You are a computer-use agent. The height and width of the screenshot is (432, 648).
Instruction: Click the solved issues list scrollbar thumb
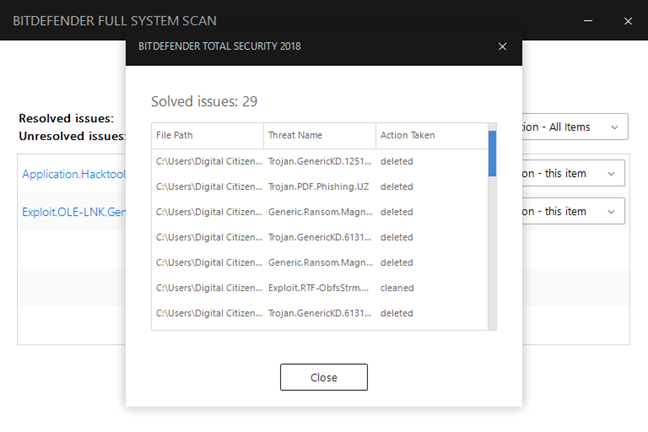(492, 153)
